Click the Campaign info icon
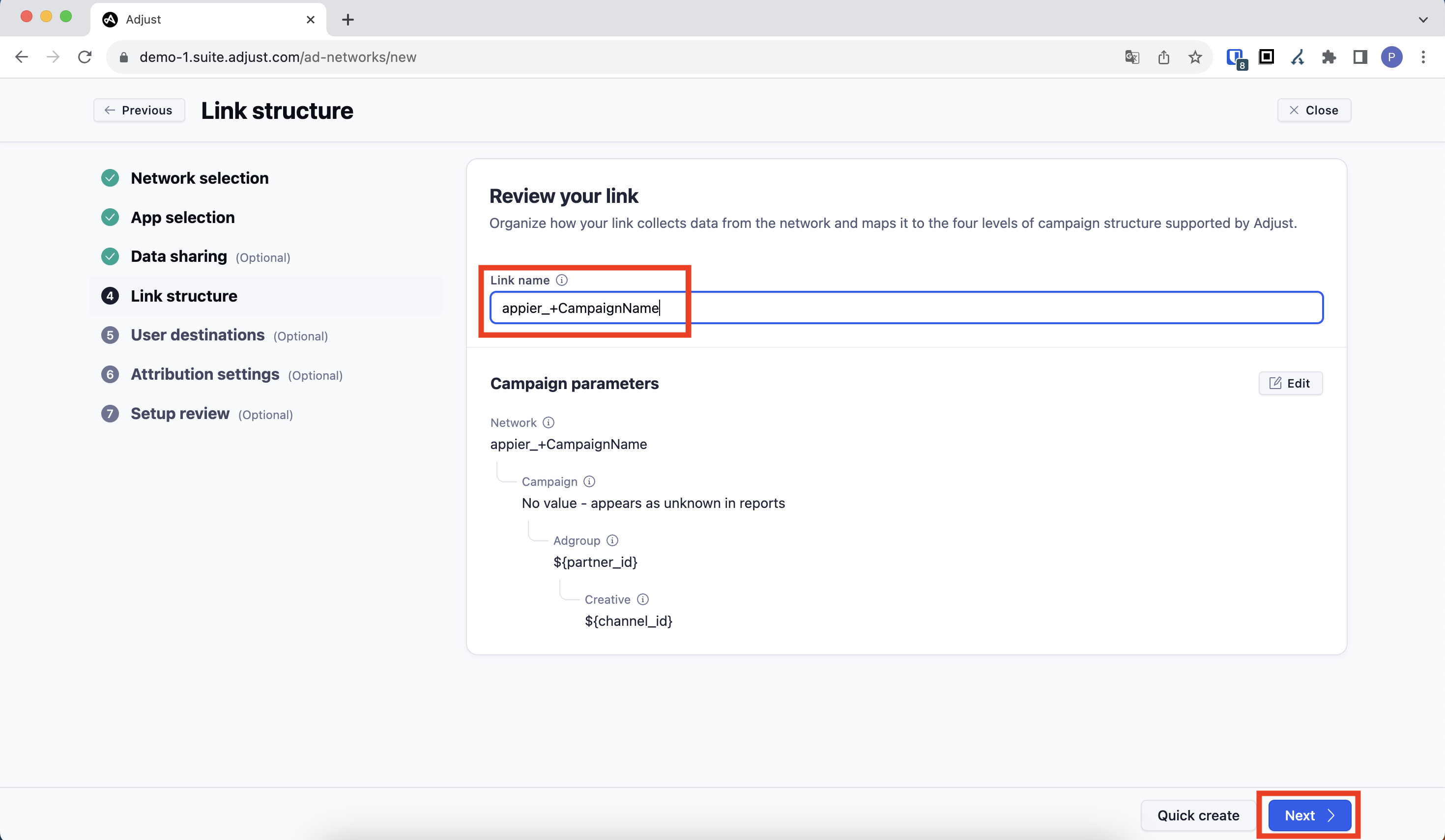This screenshot has height=840, width=1445. (x=589, y=481)
